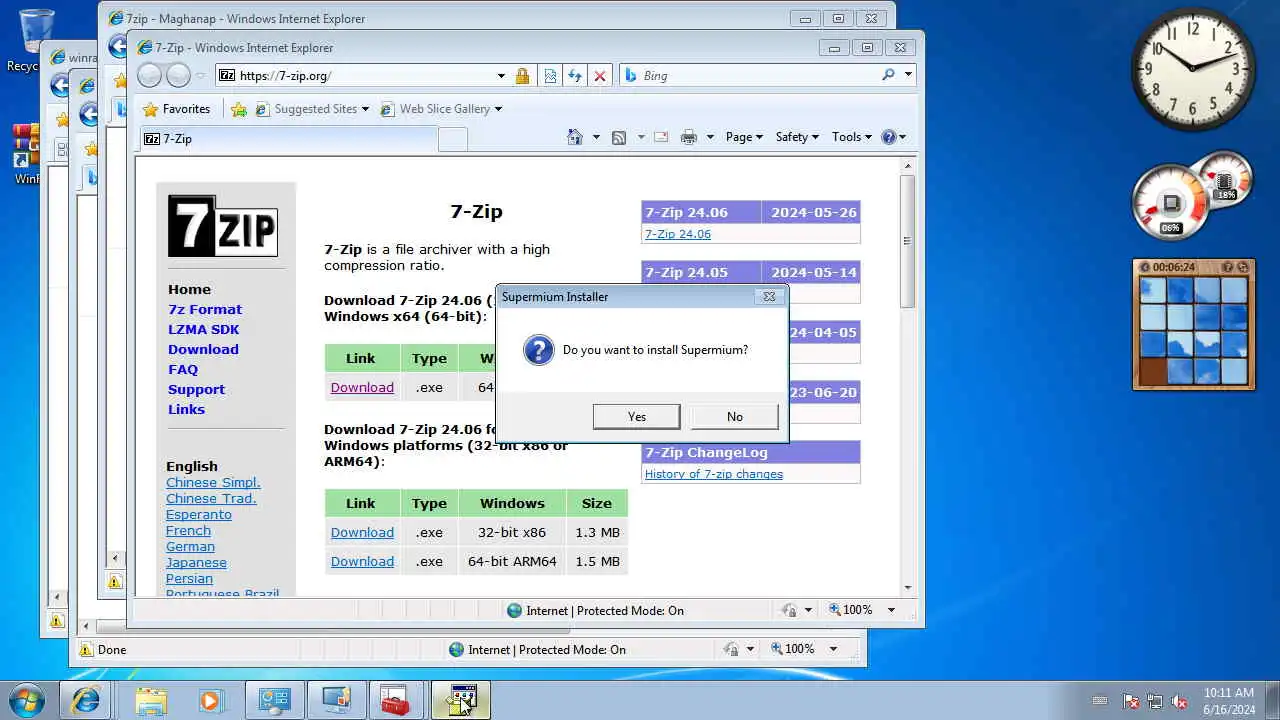The image size is (1280, 720).
Task: Open the Tools menu
Action: point(851,137)
